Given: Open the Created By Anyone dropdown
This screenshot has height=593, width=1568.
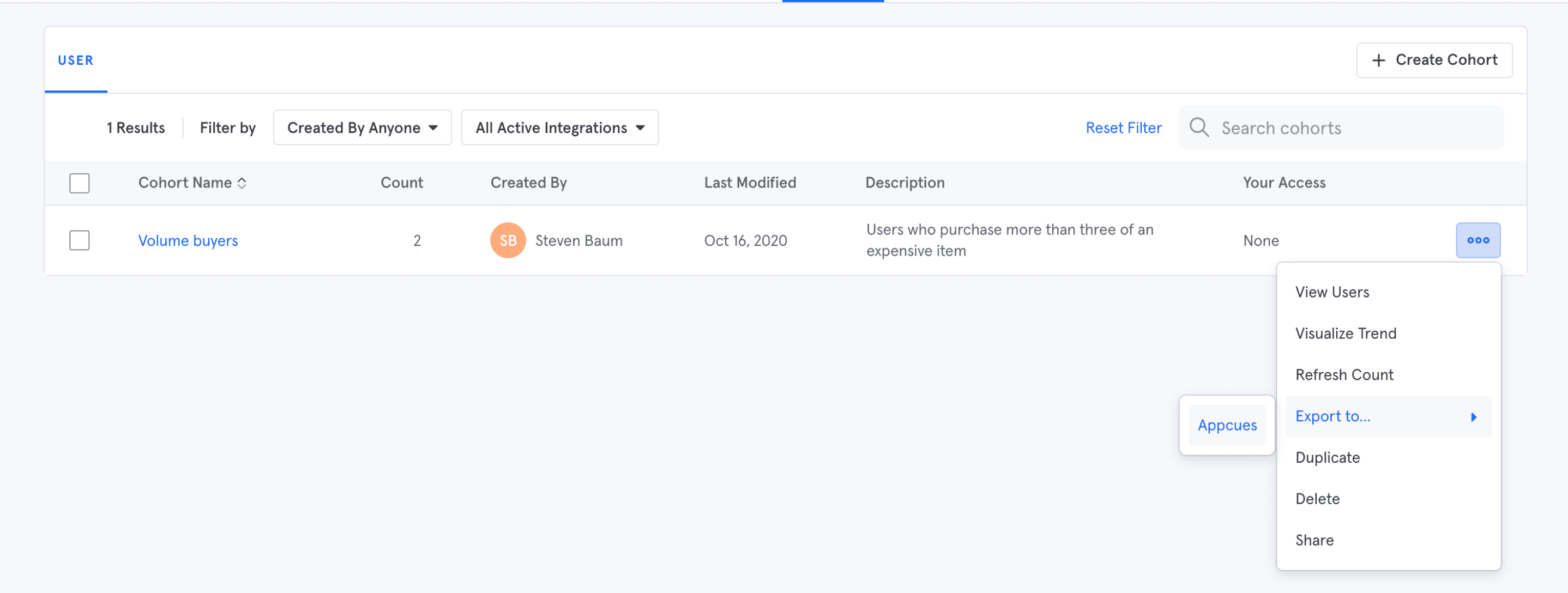Looking at the screenshot, I should pyautogui.click(x=362, y=128).
